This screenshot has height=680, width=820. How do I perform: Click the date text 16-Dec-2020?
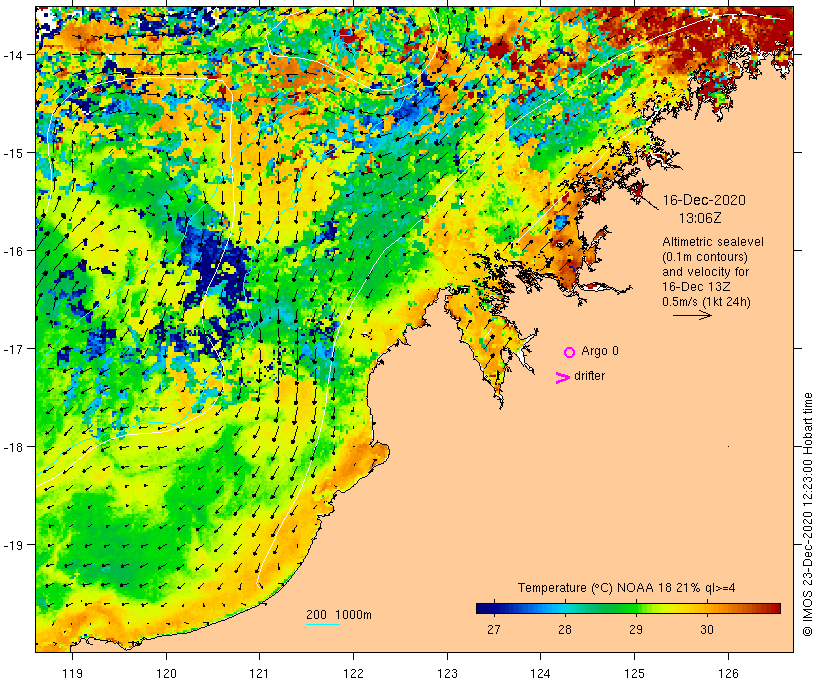click(x=704, y=200)
